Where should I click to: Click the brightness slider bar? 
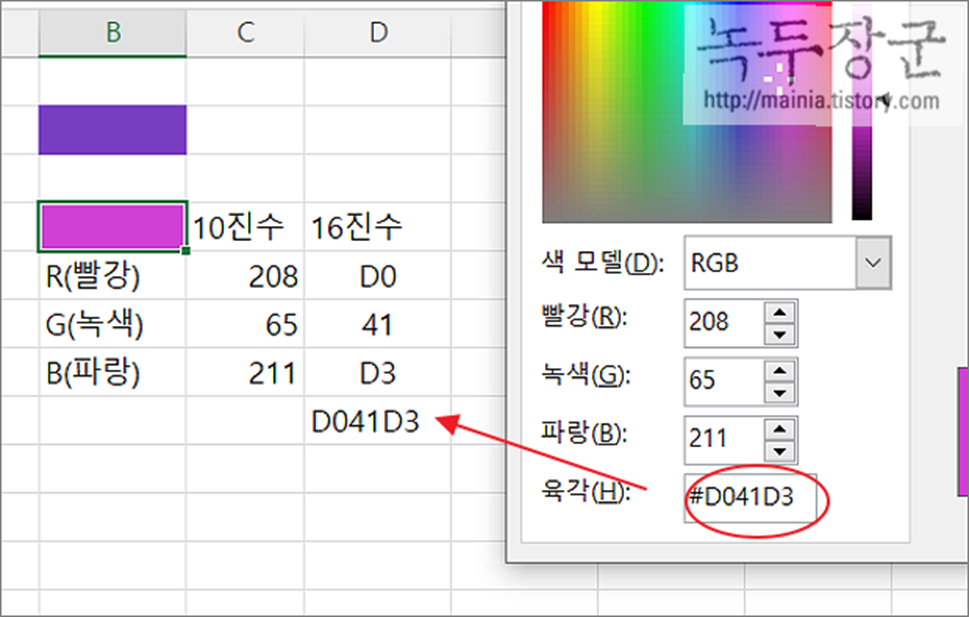coord(861,111)
